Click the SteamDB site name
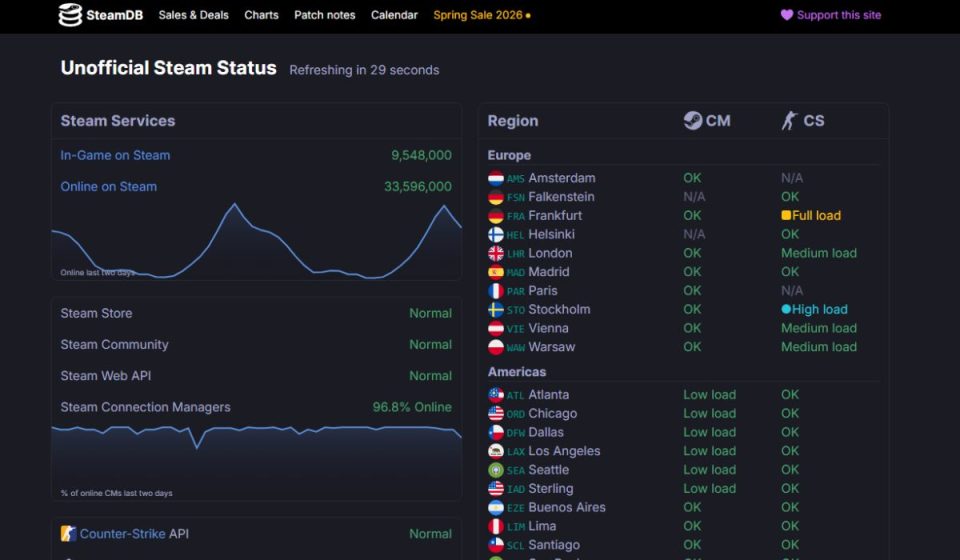Image resolution: width=960 pixels, height=560 pixels. tap(114, 15)
